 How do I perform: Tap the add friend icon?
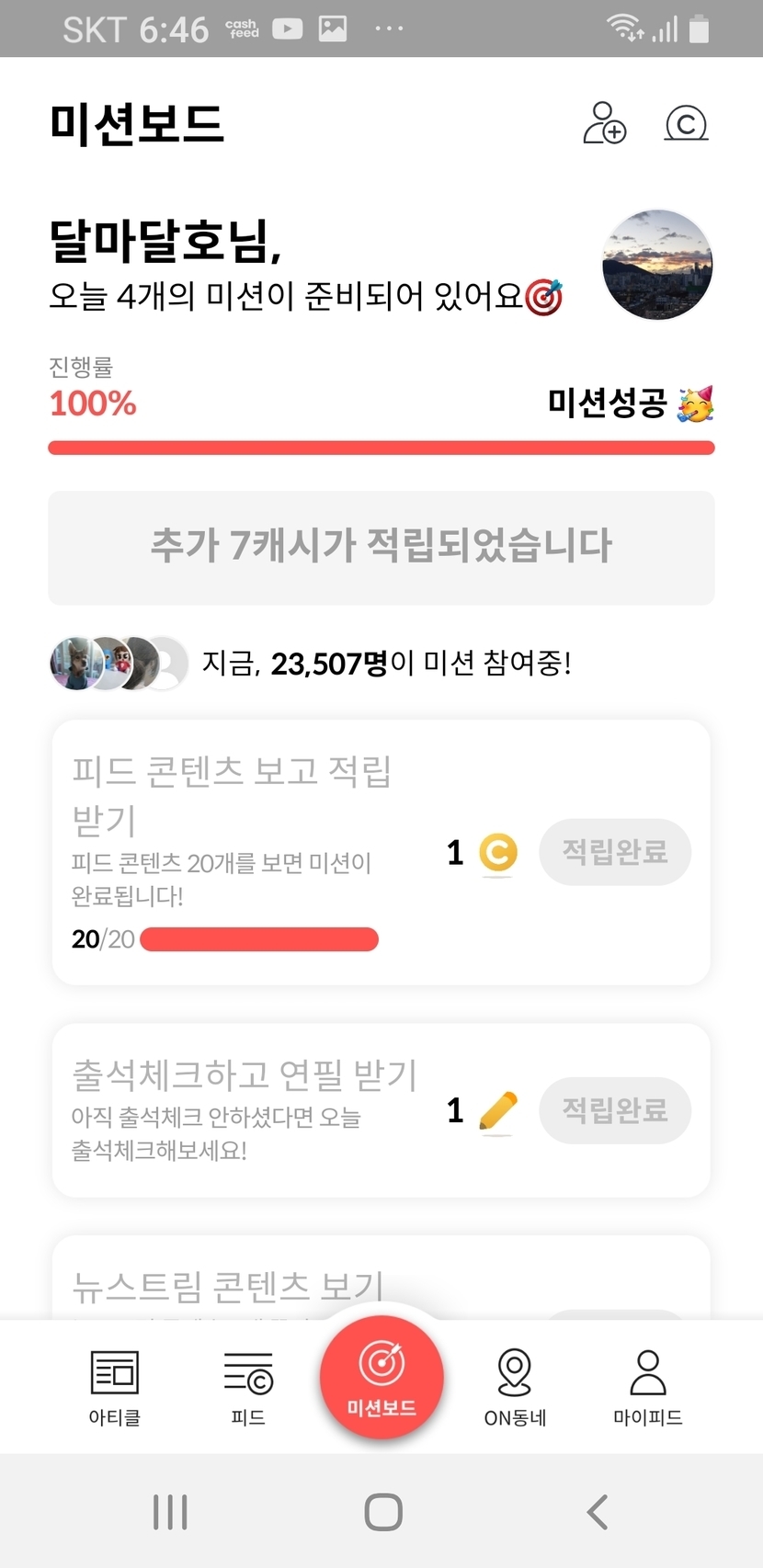(x=605, y=123)
